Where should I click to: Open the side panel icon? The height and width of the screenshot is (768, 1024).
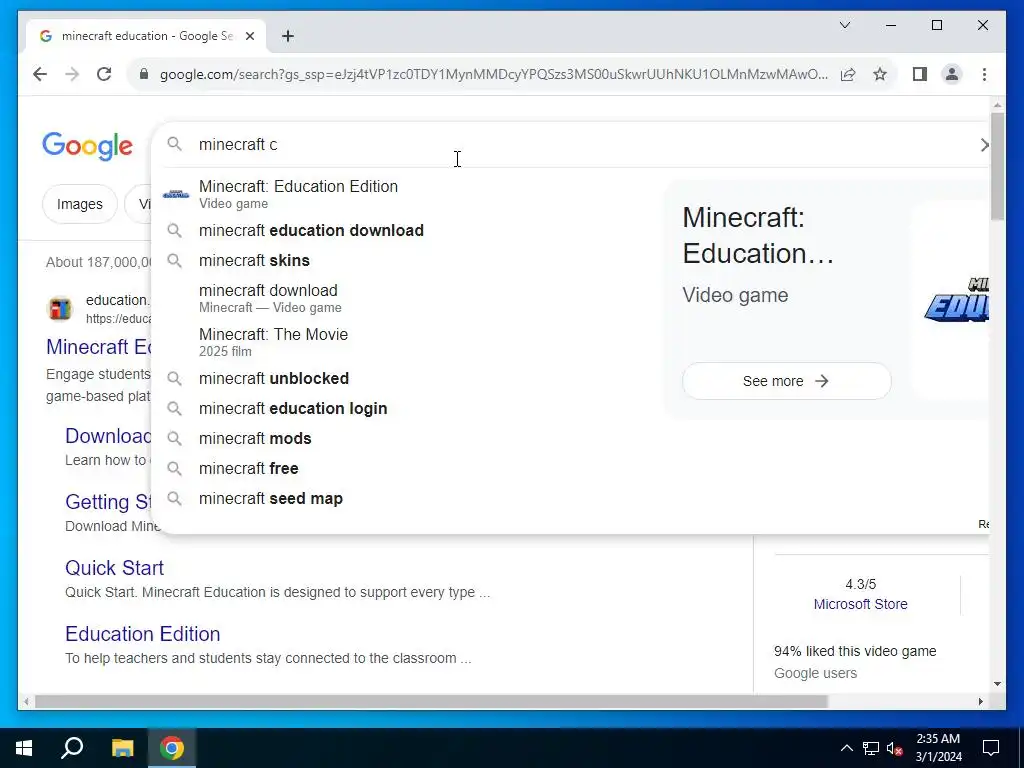pos(920,74)
